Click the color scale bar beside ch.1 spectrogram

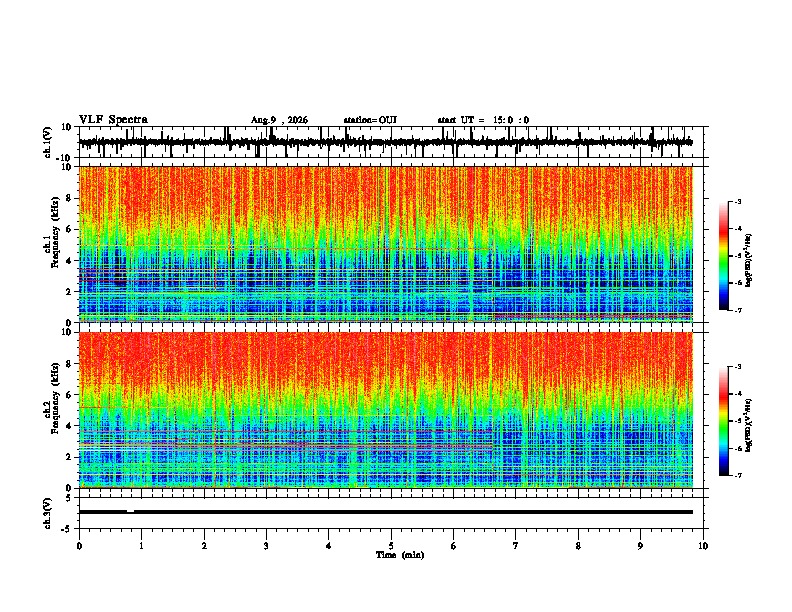(724, 256)
